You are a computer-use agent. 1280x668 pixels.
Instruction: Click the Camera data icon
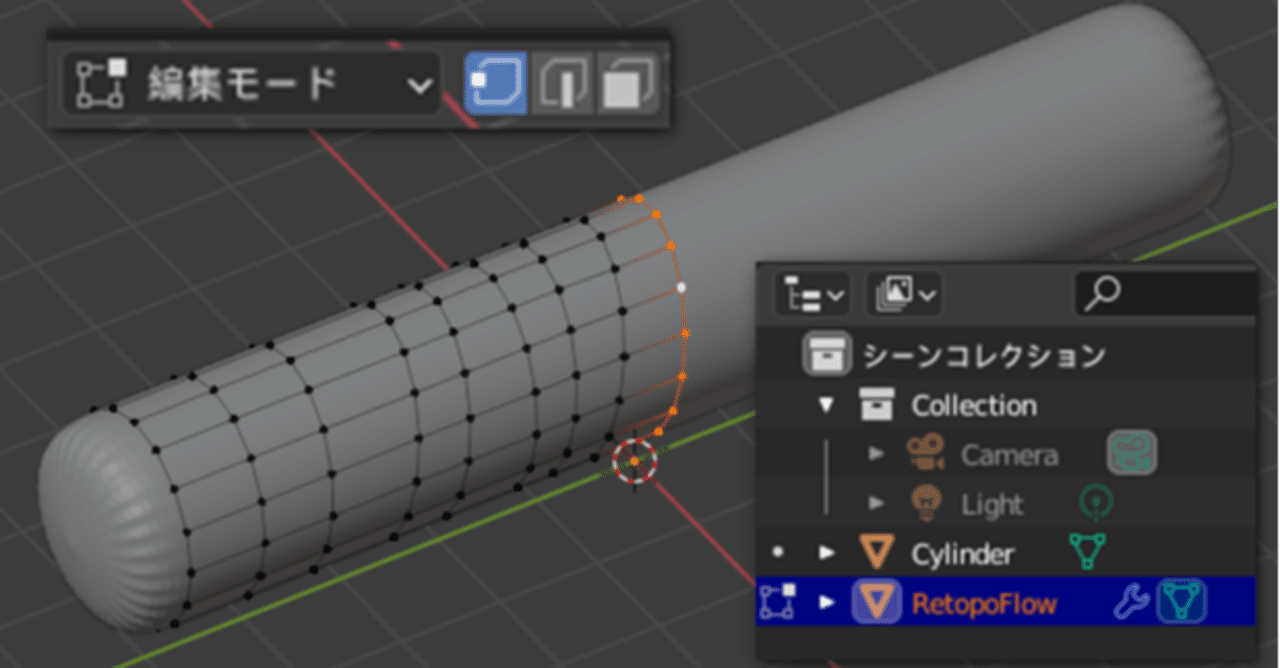1131,453
